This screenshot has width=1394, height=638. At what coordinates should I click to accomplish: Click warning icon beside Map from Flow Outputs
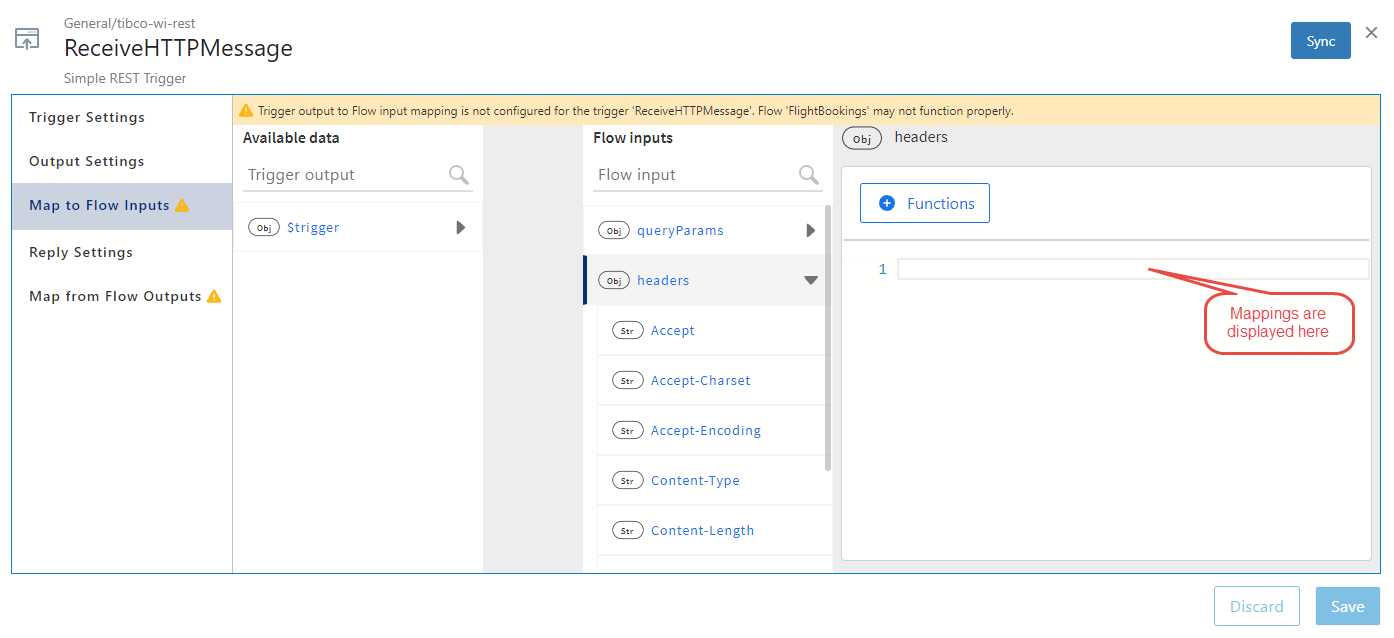[x=214, y=296]
